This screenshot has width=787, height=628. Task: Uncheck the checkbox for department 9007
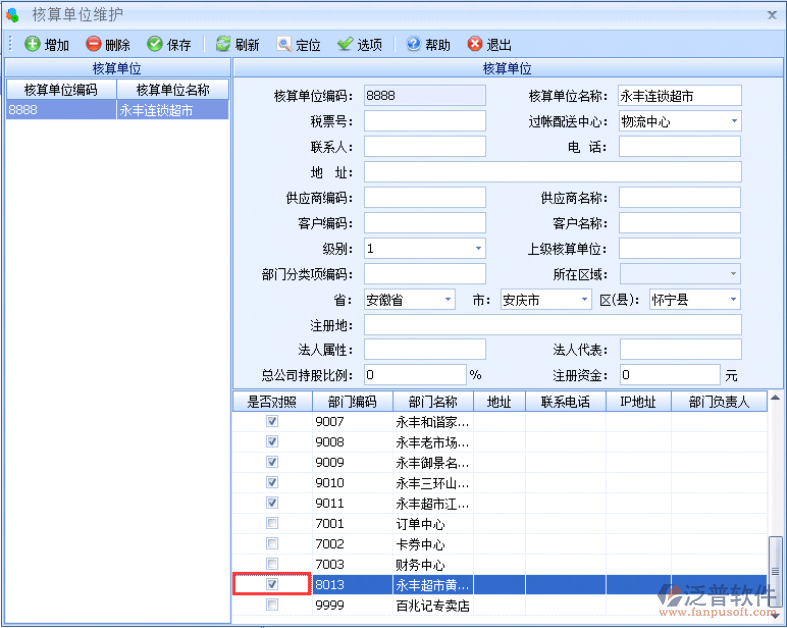[272, 421]
